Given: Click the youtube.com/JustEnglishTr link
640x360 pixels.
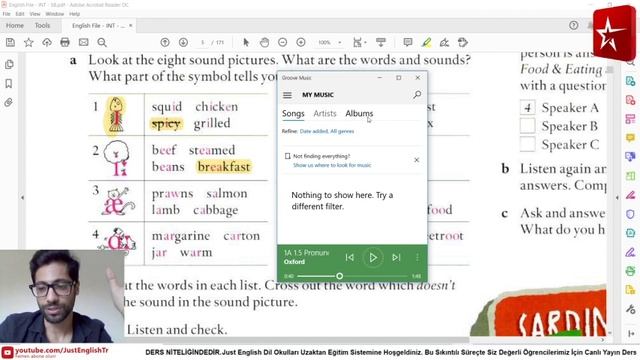Looking at the screenshot, I should coord(62,350).
